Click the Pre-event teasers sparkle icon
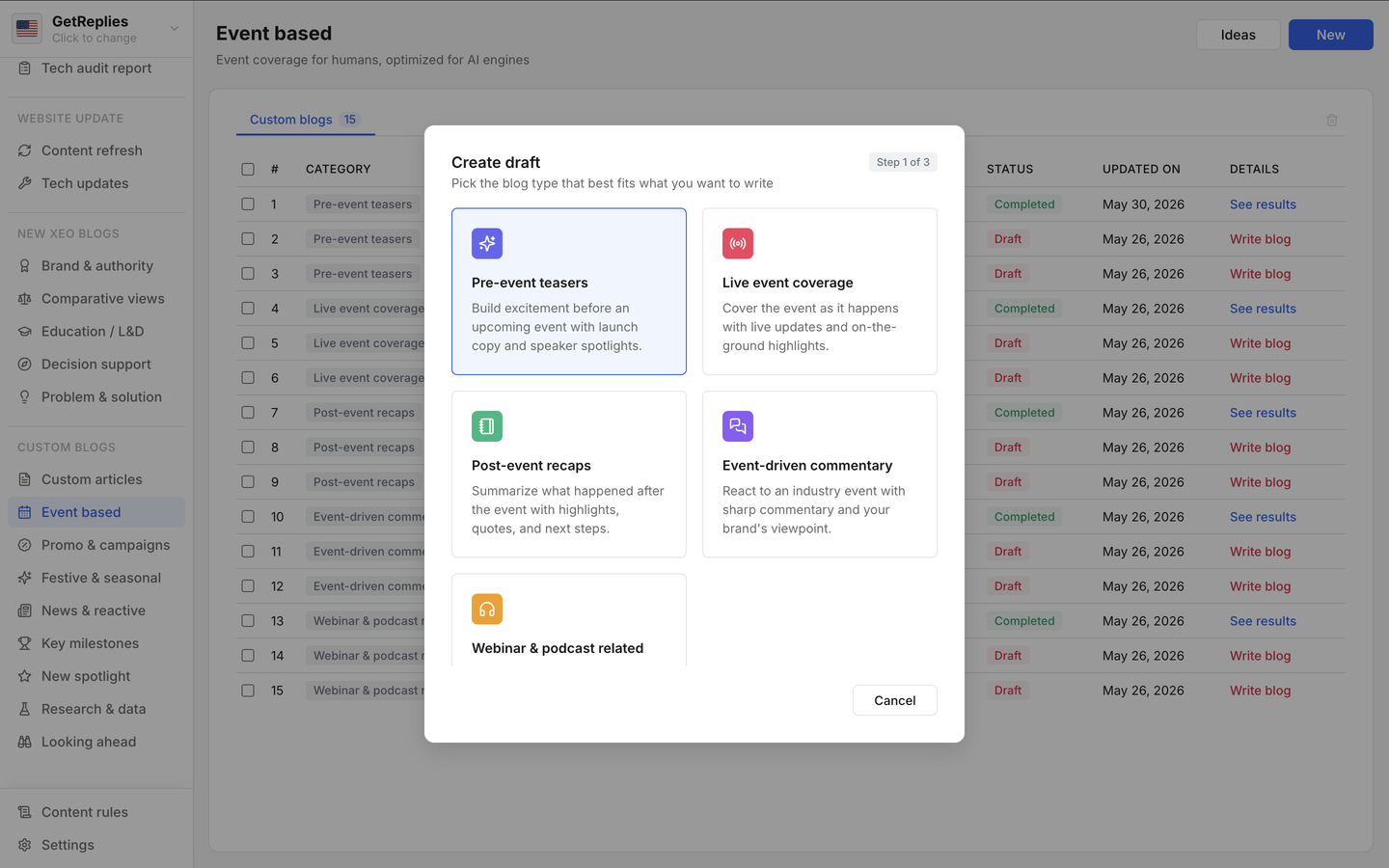 click(487, 243)
